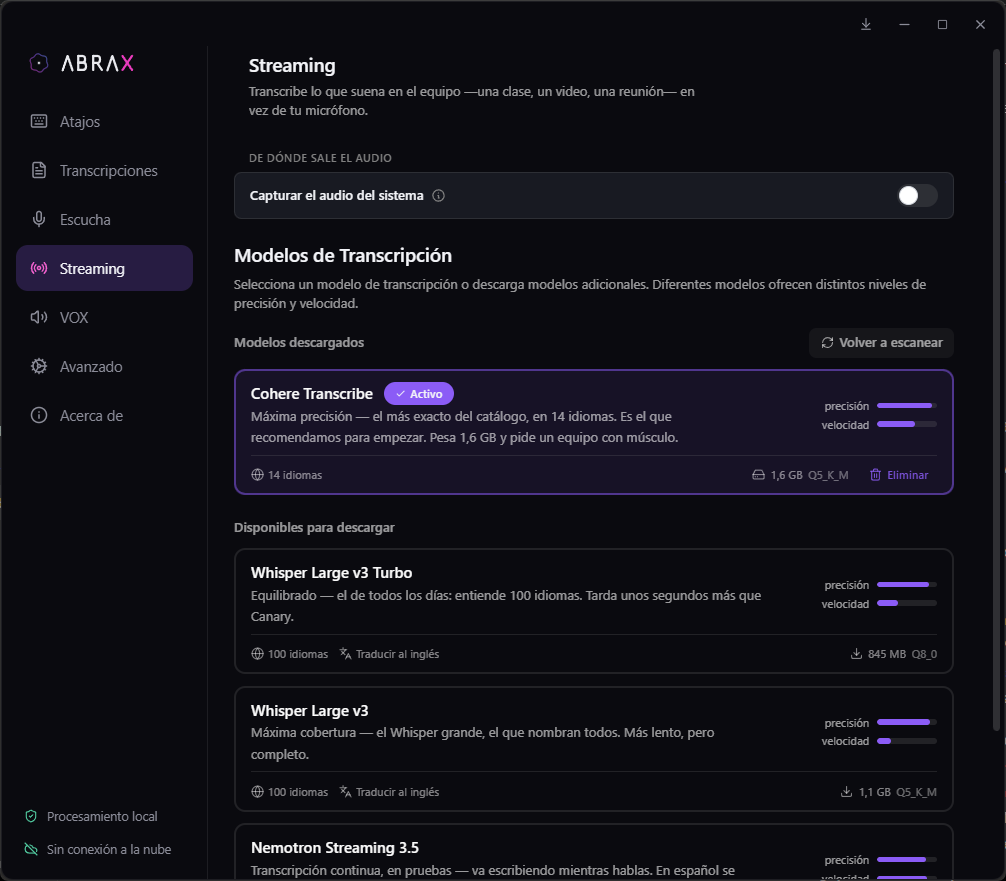Click translate icon in Whisper Large v3 Turbo card
Screen dimensions: 1006x881
(345, 654)
